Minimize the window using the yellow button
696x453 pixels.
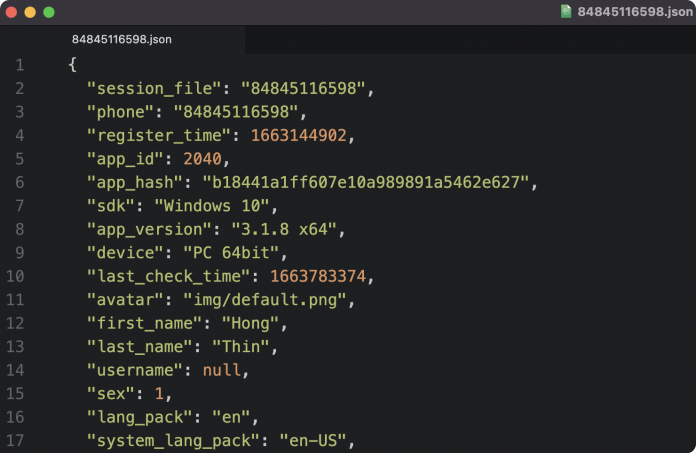(x=30, y=12)
